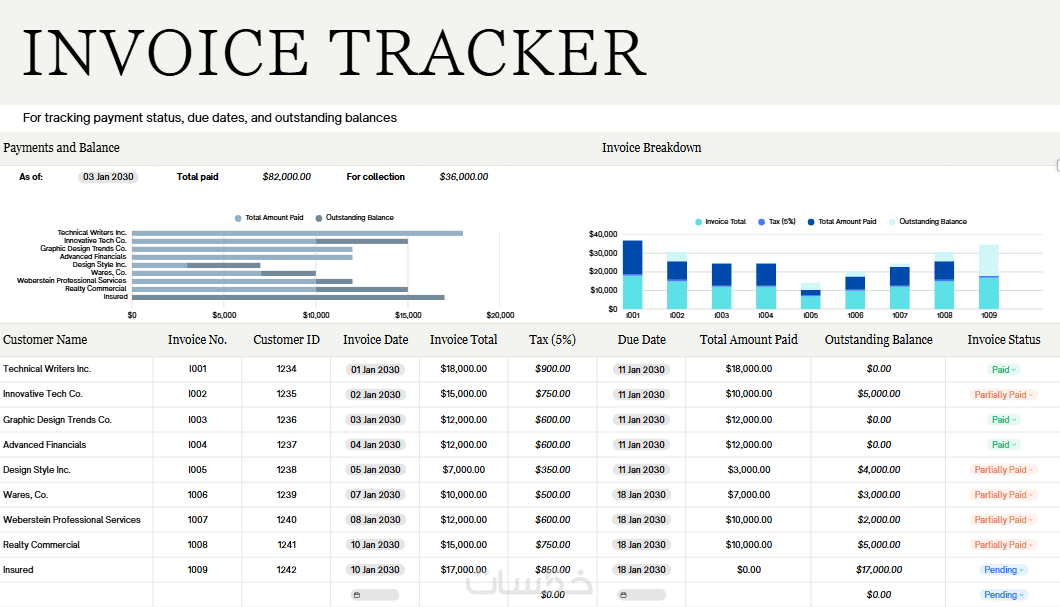Click Tax (5%) legend dot
This screenshot has width=1060, height=607.
pos(762,222)
